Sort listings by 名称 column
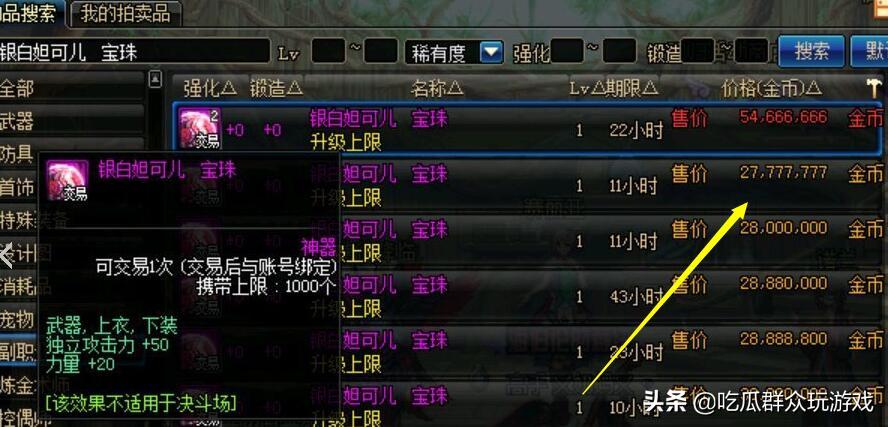Viewport: 888px width, 427px height. 437,88
